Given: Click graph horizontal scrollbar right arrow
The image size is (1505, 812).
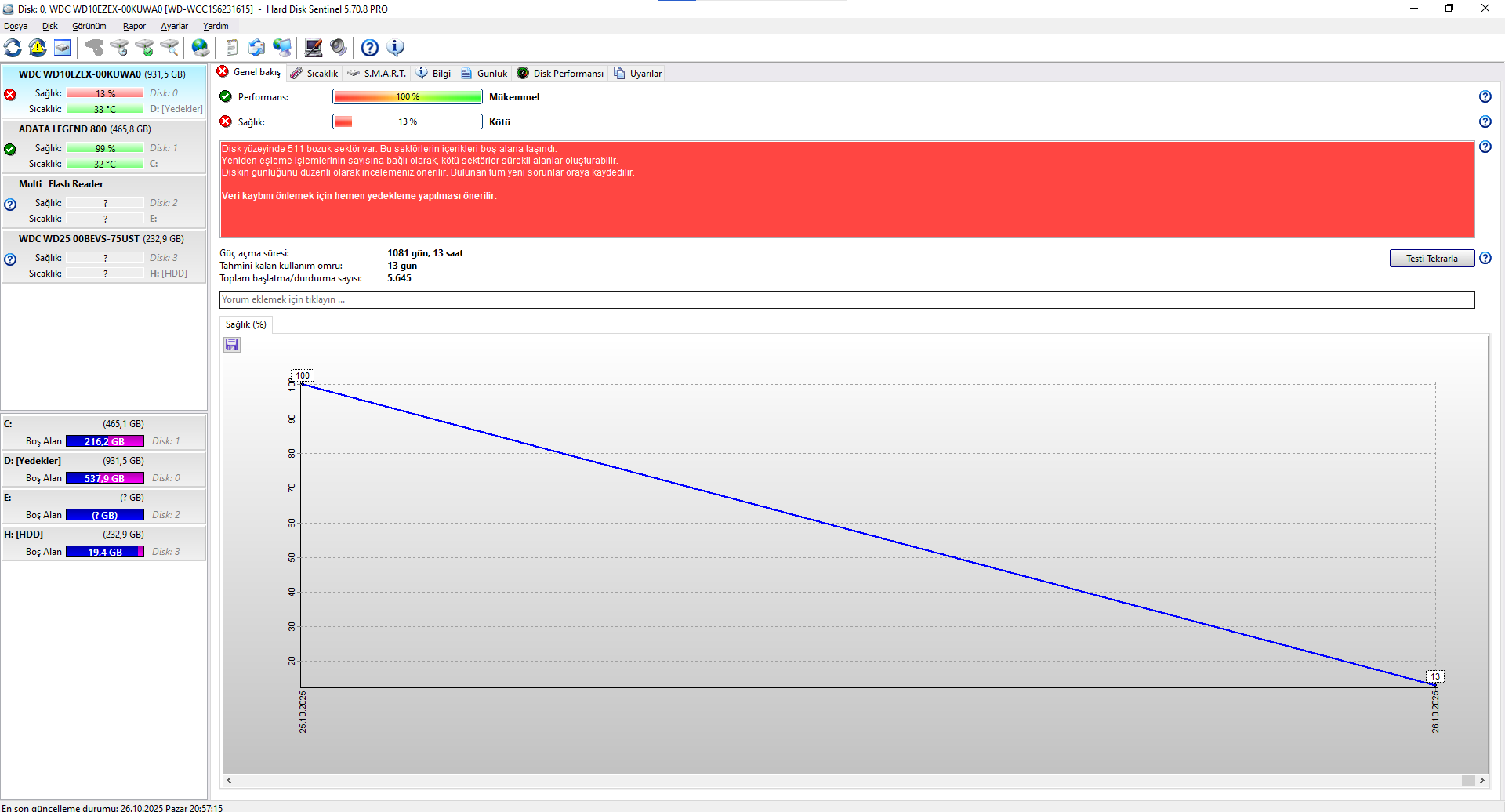Looking at the screenshot, I should point(1482,780).
